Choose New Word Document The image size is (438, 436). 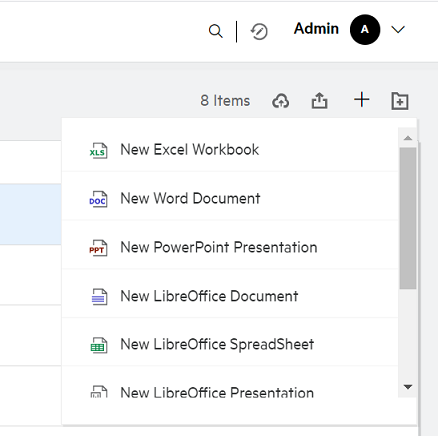[230, 198]
